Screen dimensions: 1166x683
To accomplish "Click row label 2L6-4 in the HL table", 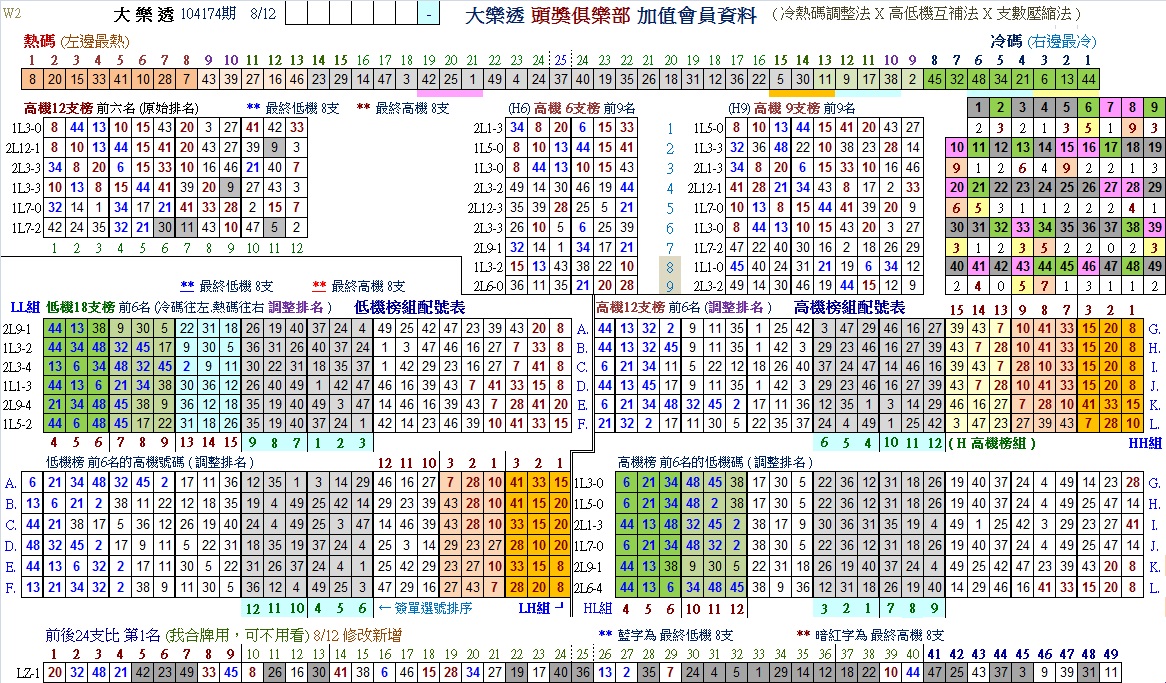I will click(x=589, y=588).
